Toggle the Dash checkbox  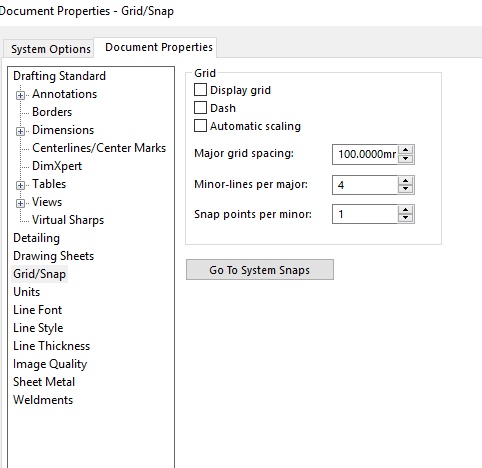[x=200, y=108]
